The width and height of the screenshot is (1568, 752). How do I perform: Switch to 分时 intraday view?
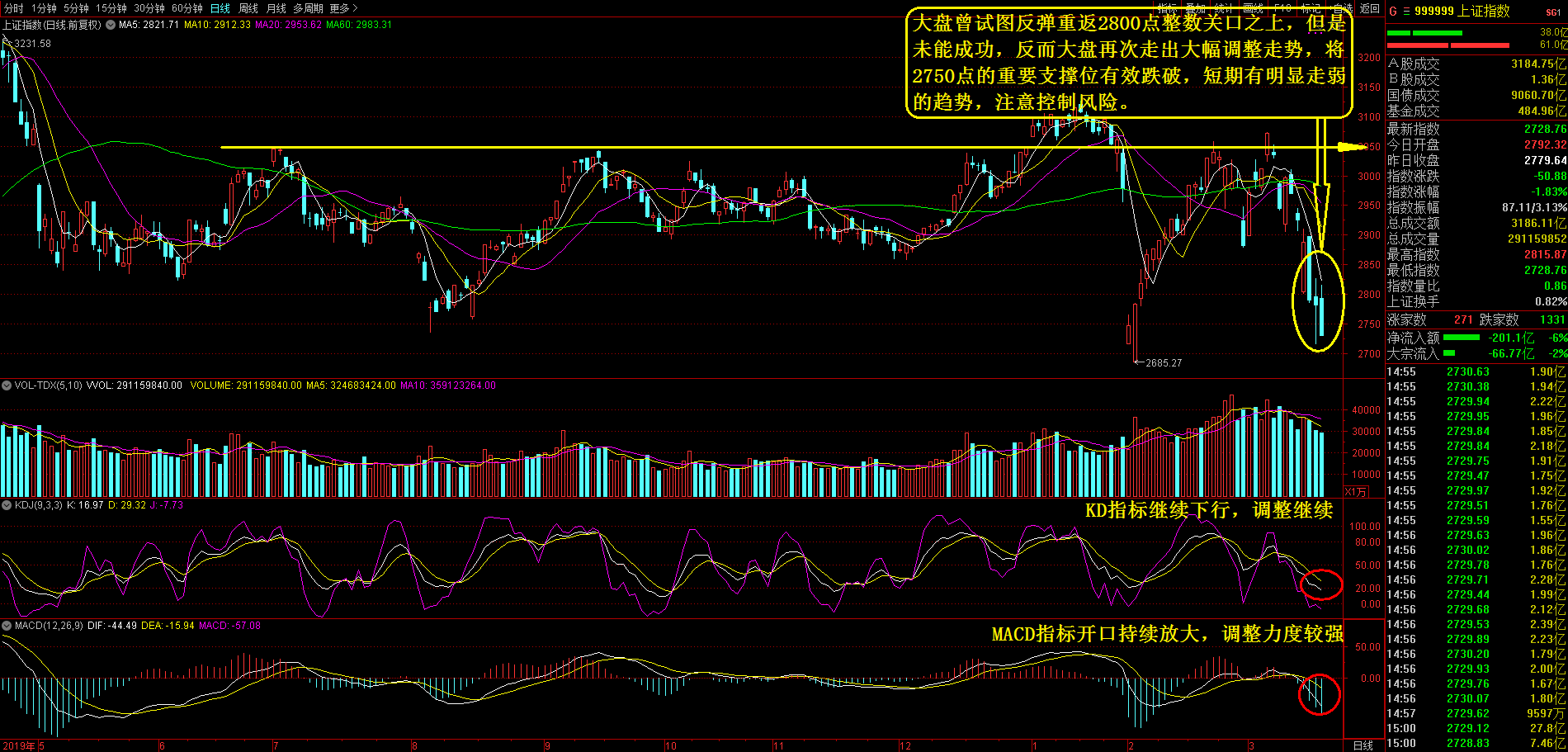pyautogui.click(x=14, y=8)
